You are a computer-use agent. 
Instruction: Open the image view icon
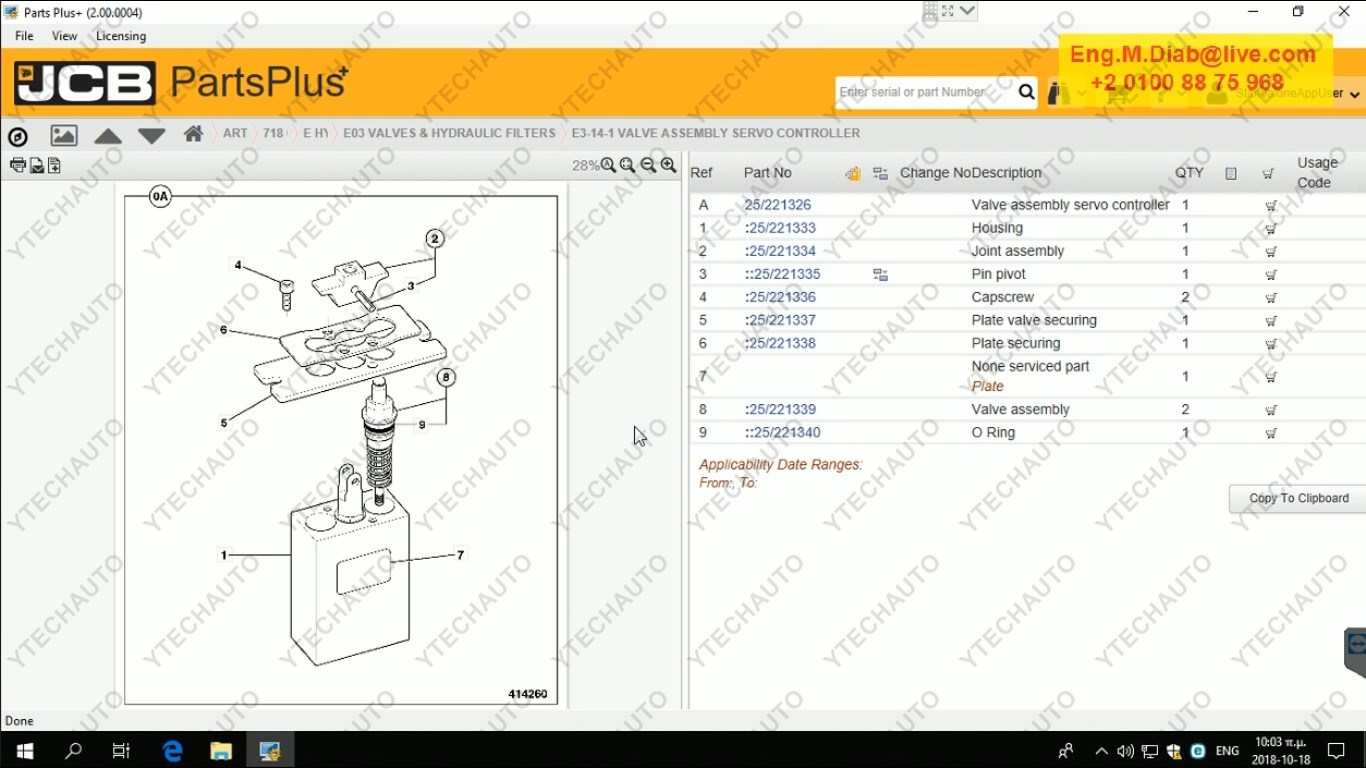64,135
